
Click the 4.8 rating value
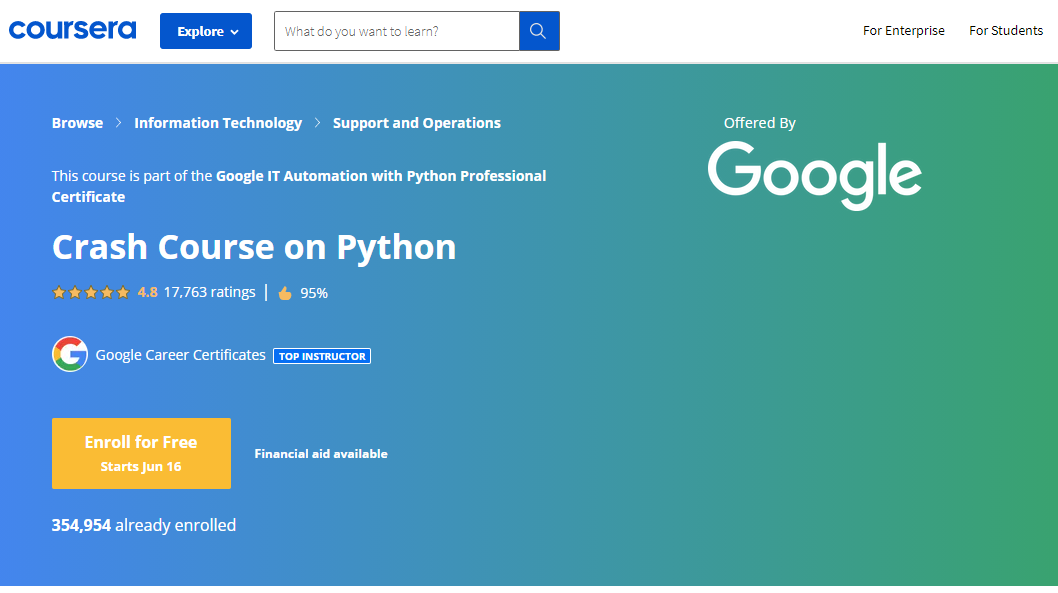coord(147,292)
